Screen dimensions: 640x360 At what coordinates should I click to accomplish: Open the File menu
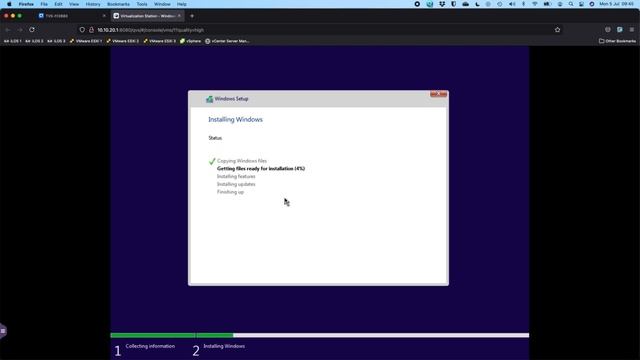tap(44, 4)
